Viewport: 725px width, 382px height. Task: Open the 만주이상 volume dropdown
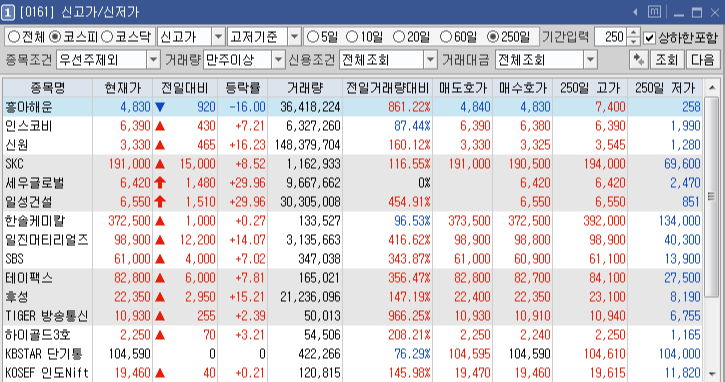(x=277, y=60)
